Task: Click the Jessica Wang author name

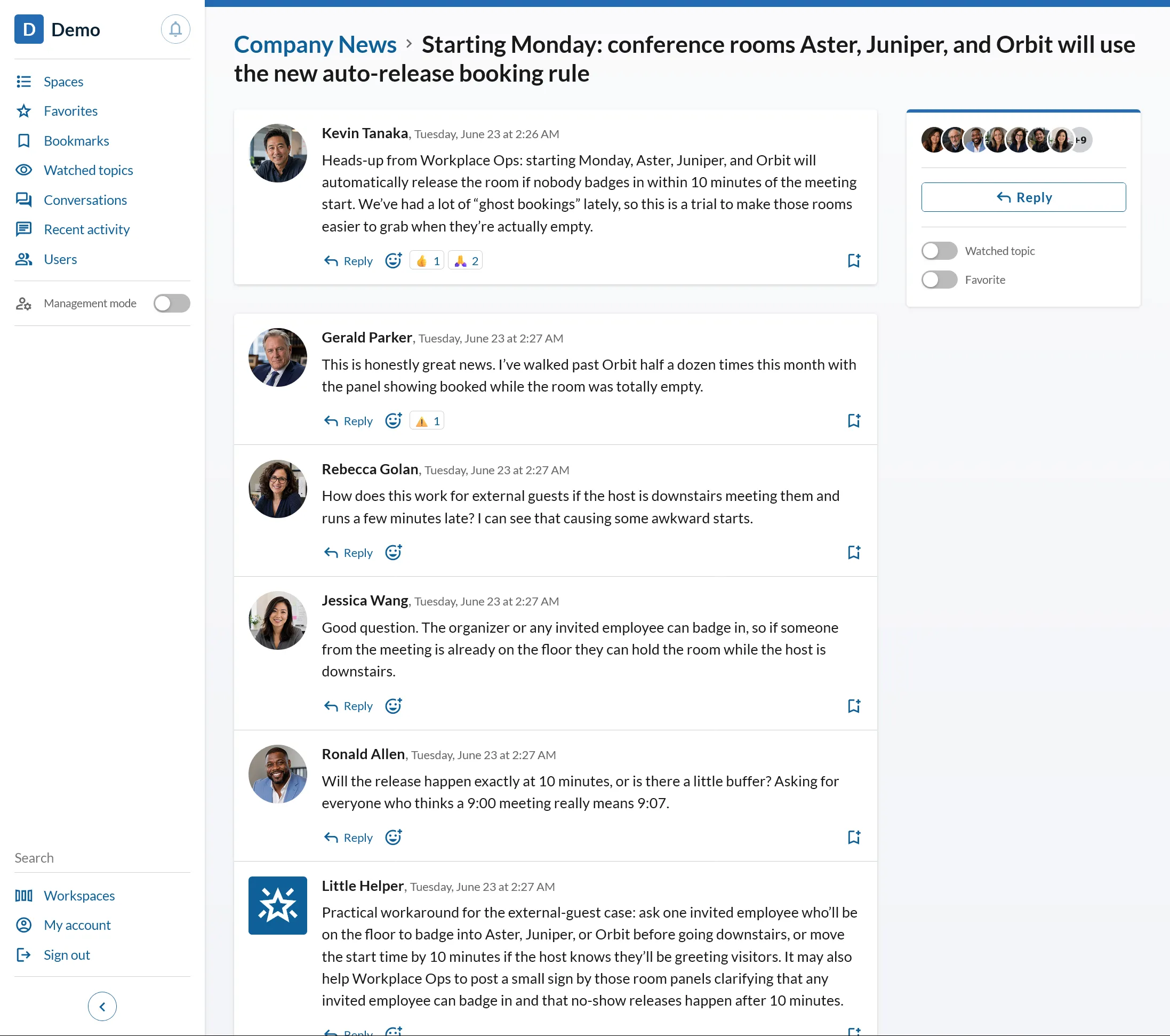Action: (x=365, y=600)
